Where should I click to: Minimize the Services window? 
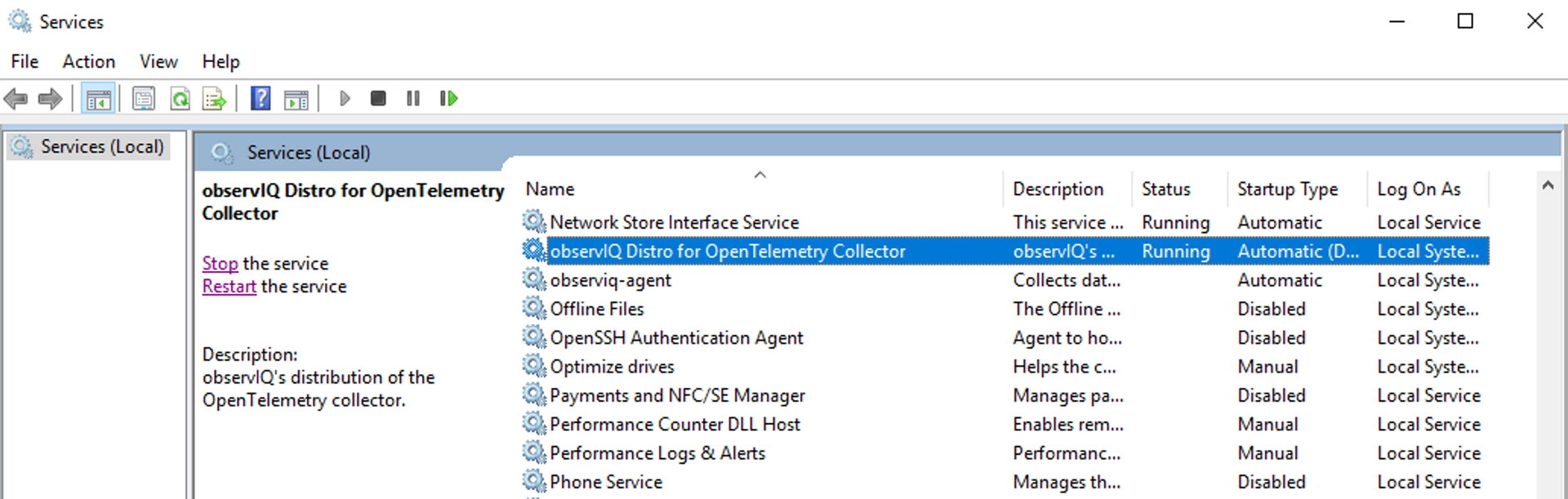(1397, 21)
